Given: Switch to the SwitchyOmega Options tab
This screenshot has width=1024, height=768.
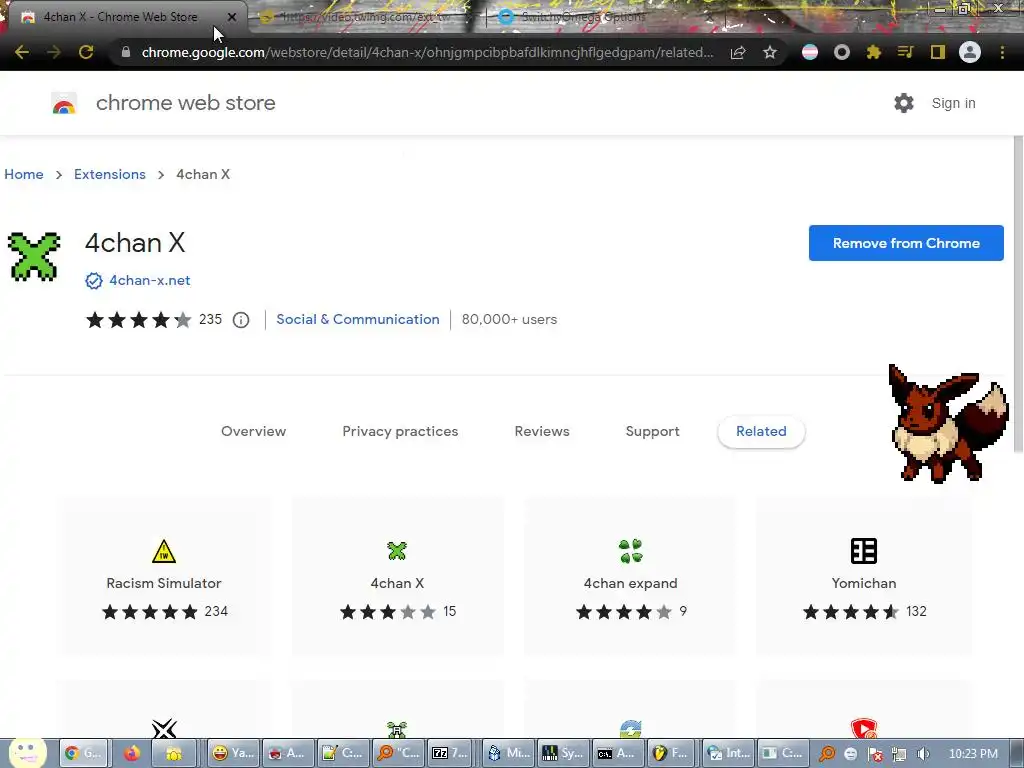Looking at the screenshot, I should click(x=583, y=17).
